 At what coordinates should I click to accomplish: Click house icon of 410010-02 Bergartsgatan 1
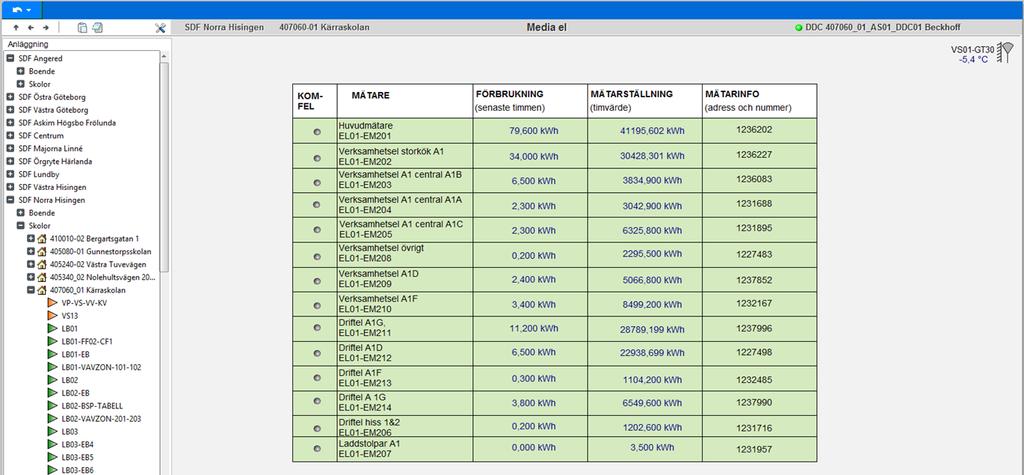click(x=42, y=238)
